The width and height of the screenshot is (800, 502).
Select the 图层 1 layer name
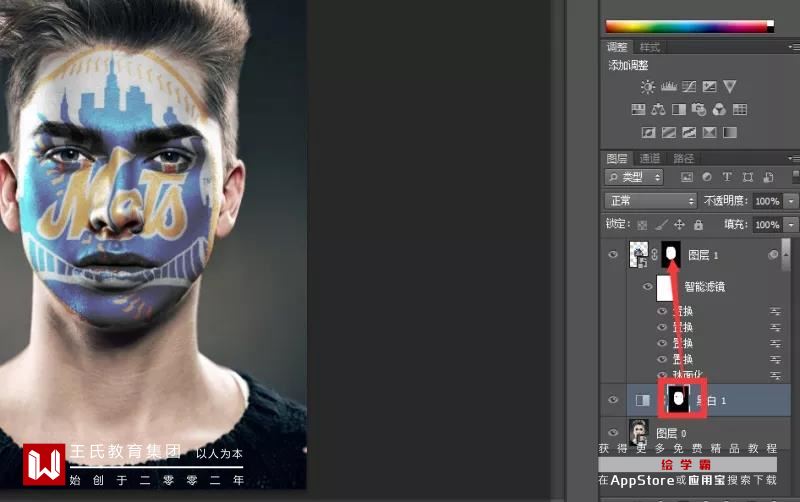click(x=704, y=255)
